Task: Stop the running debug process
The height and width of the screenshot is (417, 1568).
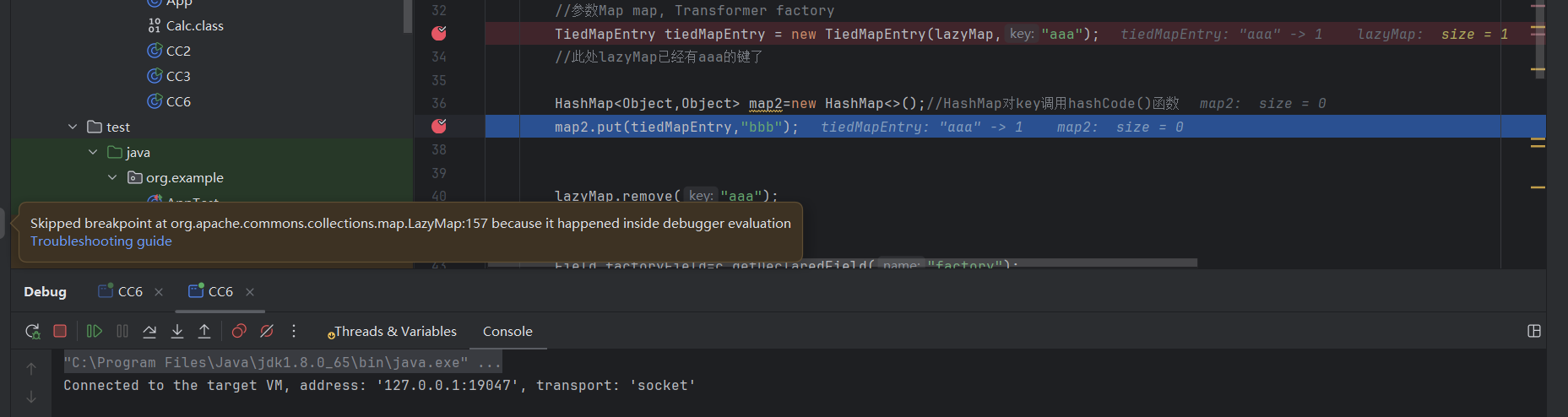Action: point(60,331)
